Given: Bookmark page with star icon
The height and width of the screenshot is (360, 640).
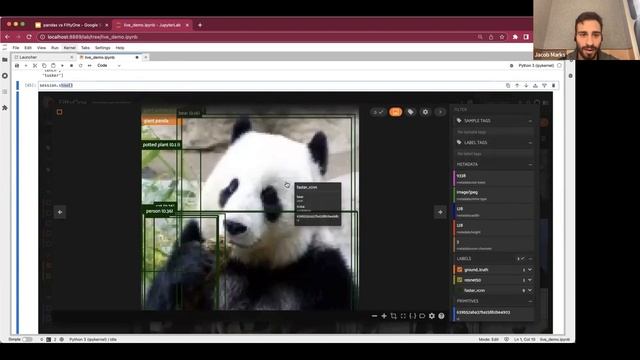Looking at the screenshot, I should [502, 37].
